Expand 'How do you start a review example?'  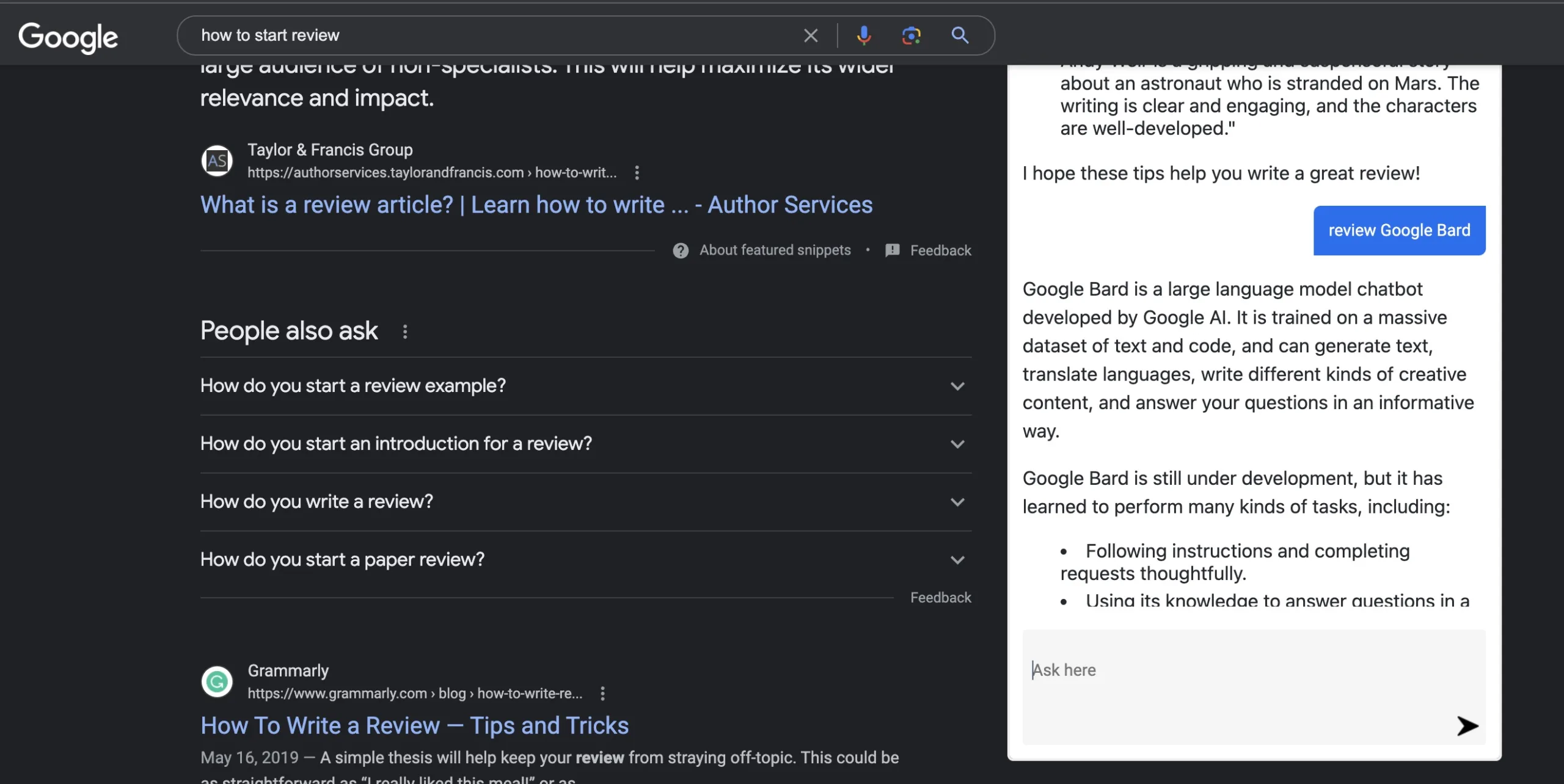tap(586, 386)
